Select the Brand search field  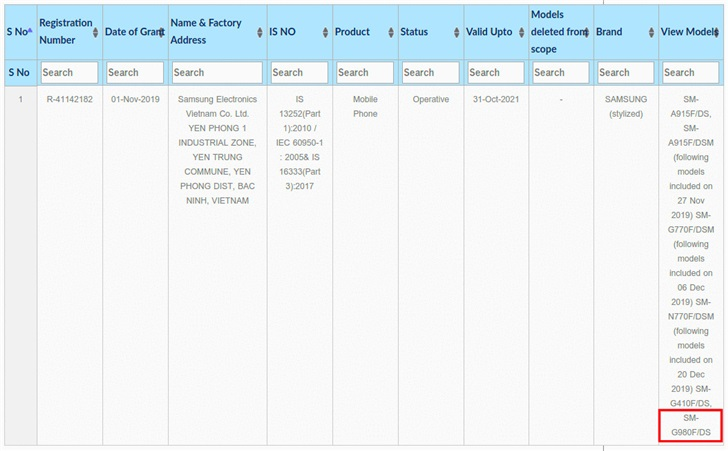(x=625, y=72)
